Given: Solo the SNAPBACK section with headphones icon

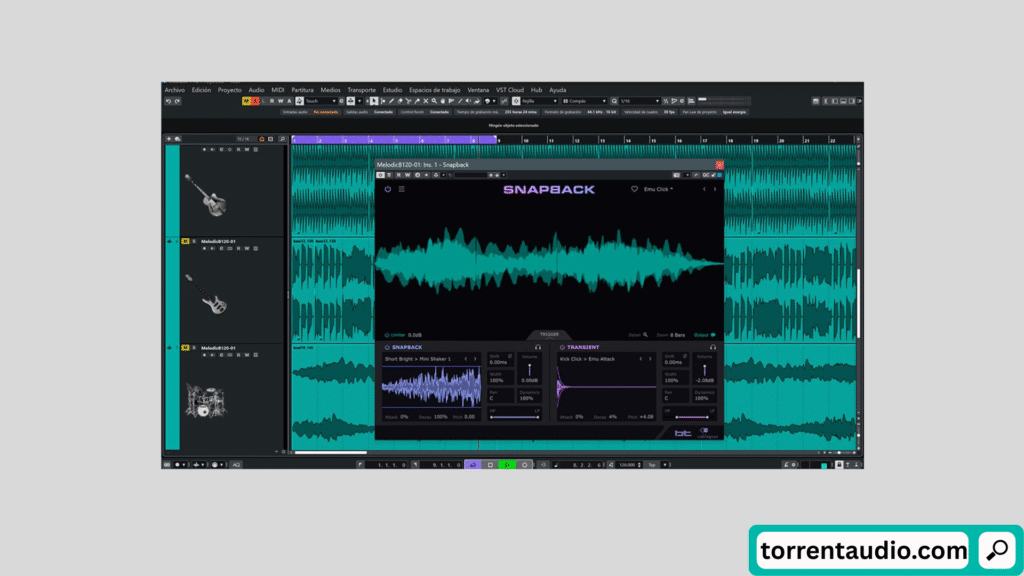Looking at the screenshot, I should pos(538,347).
